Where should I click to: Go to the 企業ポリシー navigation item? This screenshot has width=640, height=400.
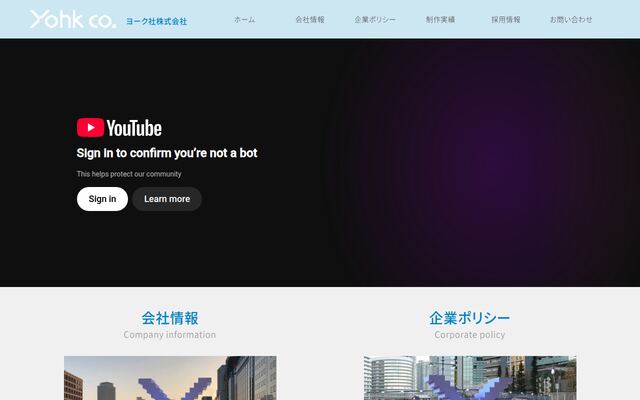(x=375, y=20)
